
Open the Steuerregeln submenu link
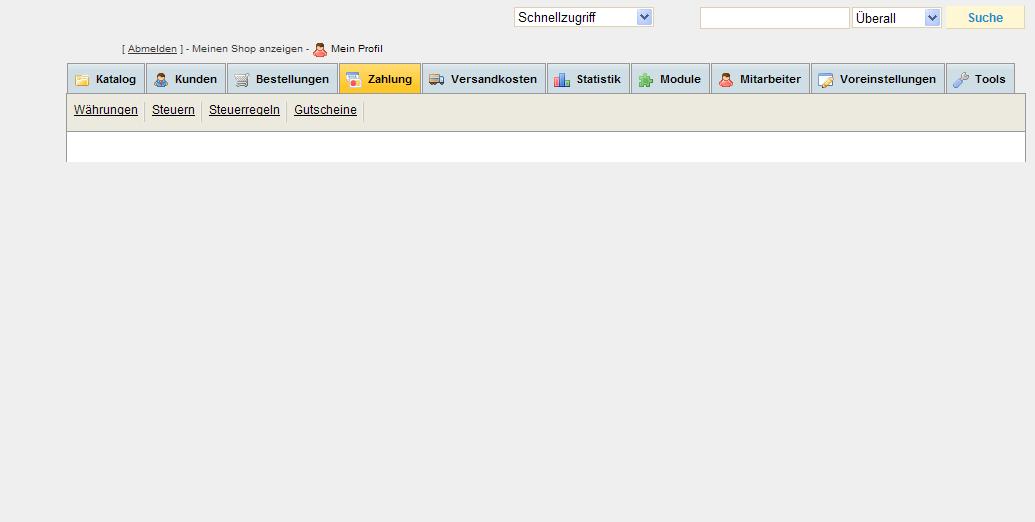(244, 110)
